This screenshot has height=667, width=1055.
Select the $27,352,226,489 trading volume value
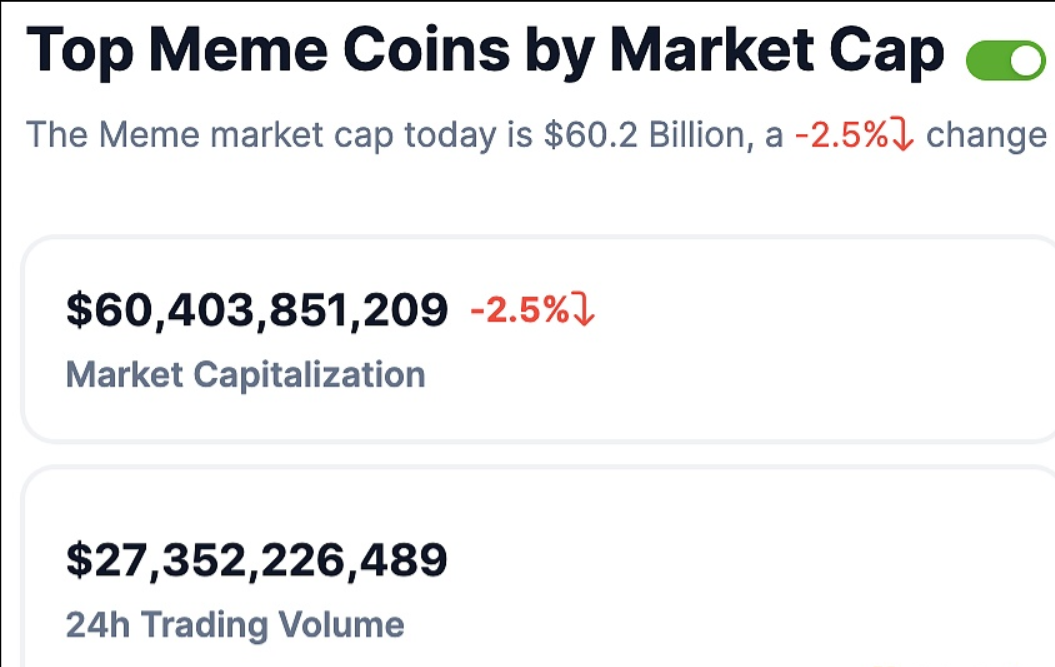click(257, 560)
